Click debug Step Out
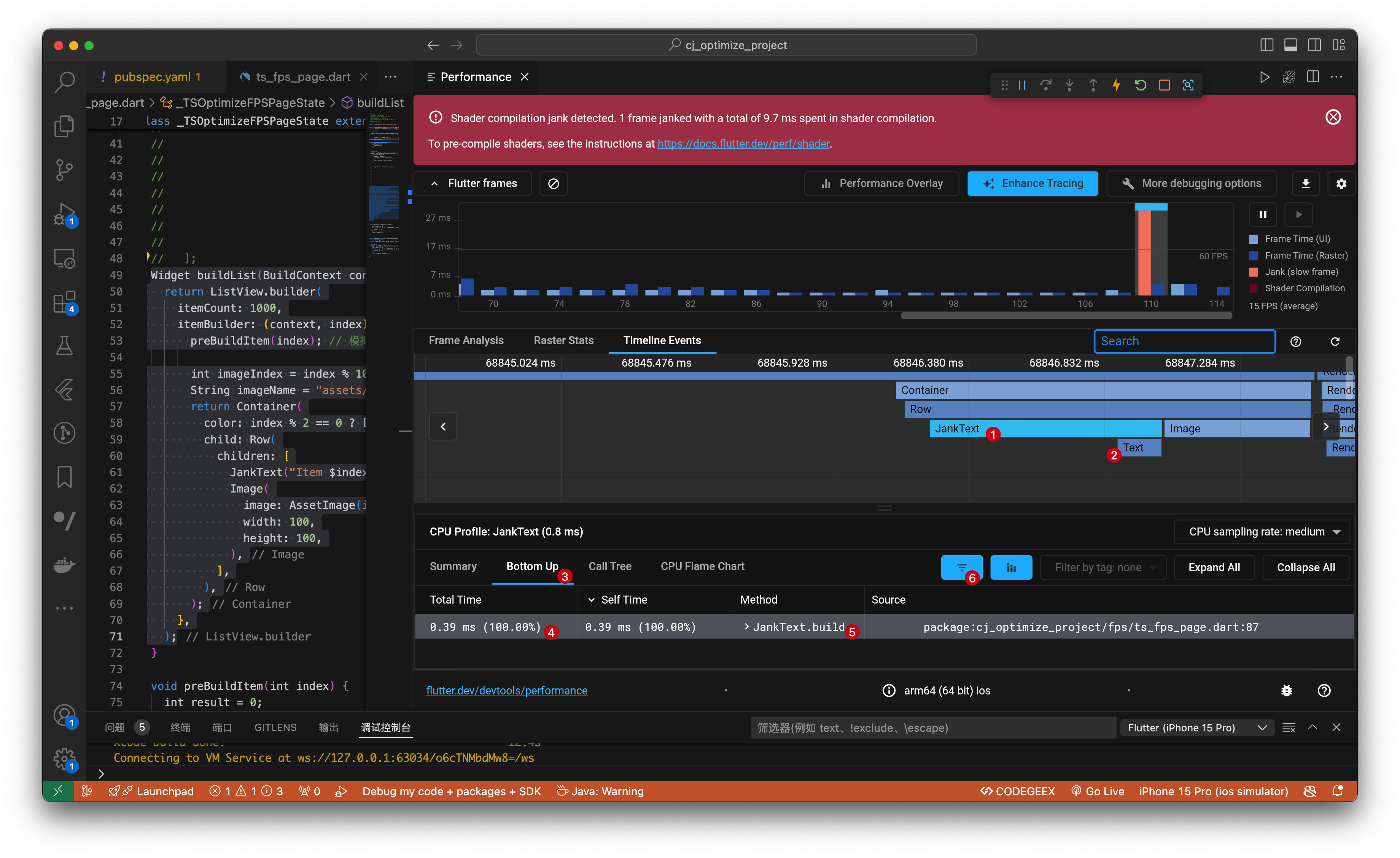The height and width of the screenshot is (858, 1400). [1093, 85]
